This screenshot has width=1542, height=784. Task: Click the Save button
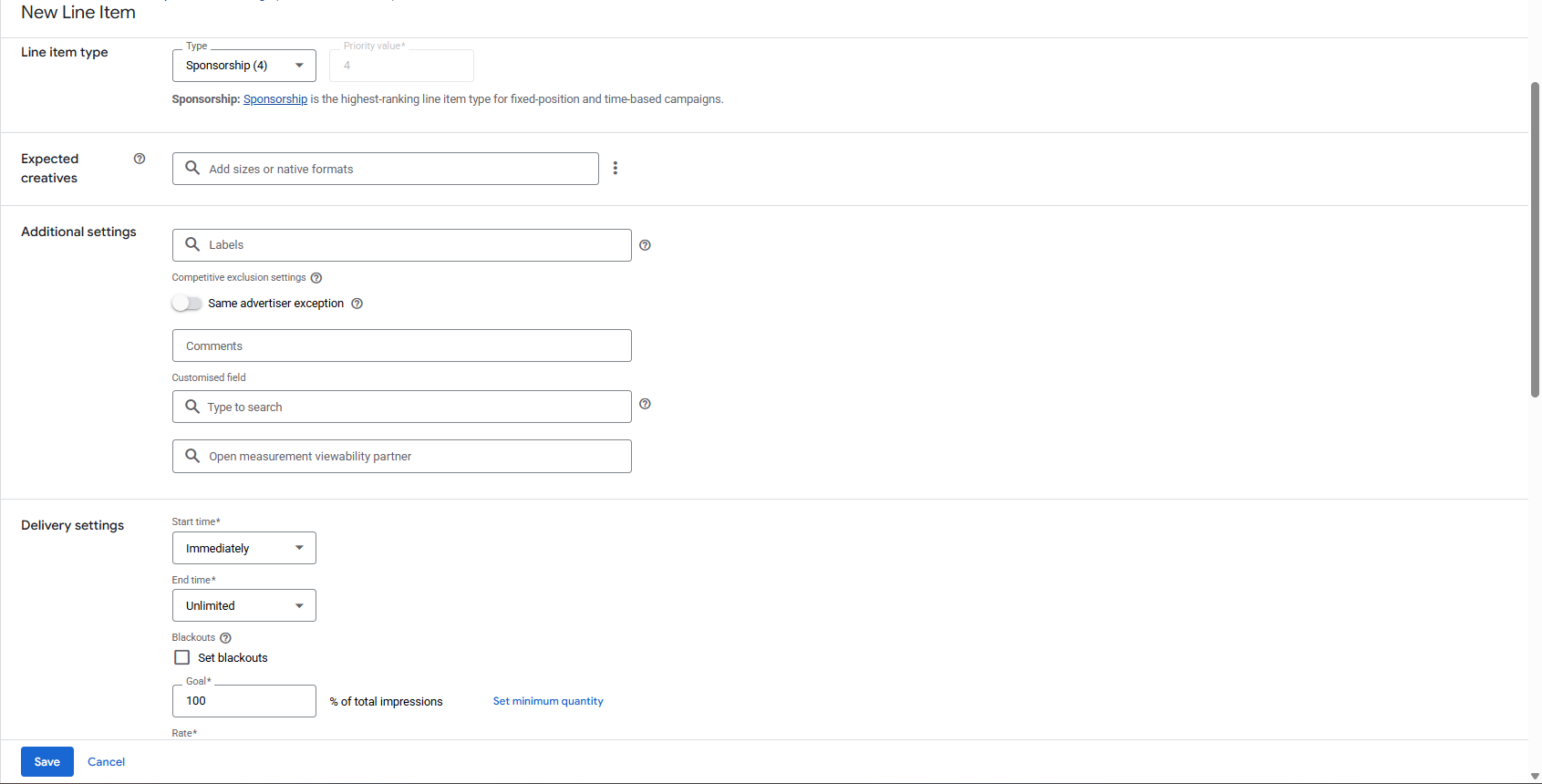(x=47, y=761)
